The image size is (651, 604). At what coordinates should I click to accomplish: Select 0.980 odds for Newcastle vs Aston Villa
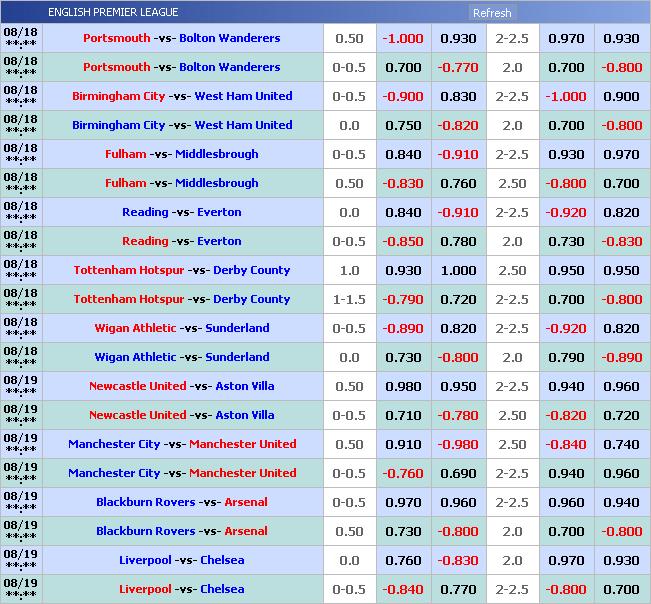pos(403,386)
